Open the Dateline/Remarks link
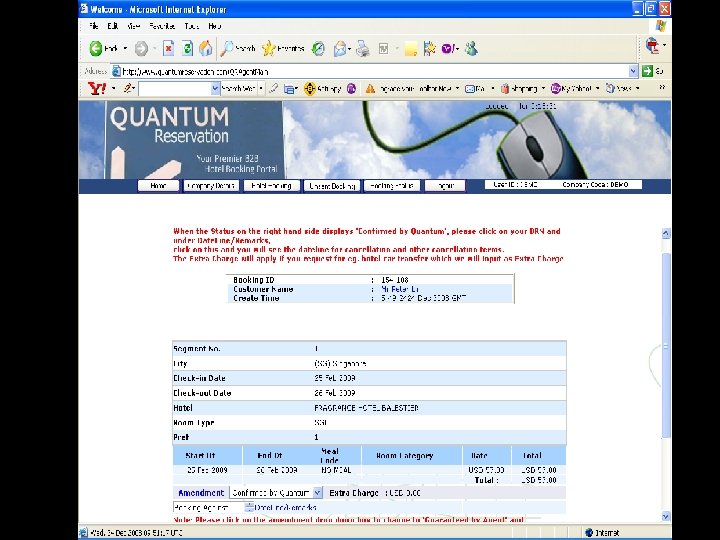 285,507
